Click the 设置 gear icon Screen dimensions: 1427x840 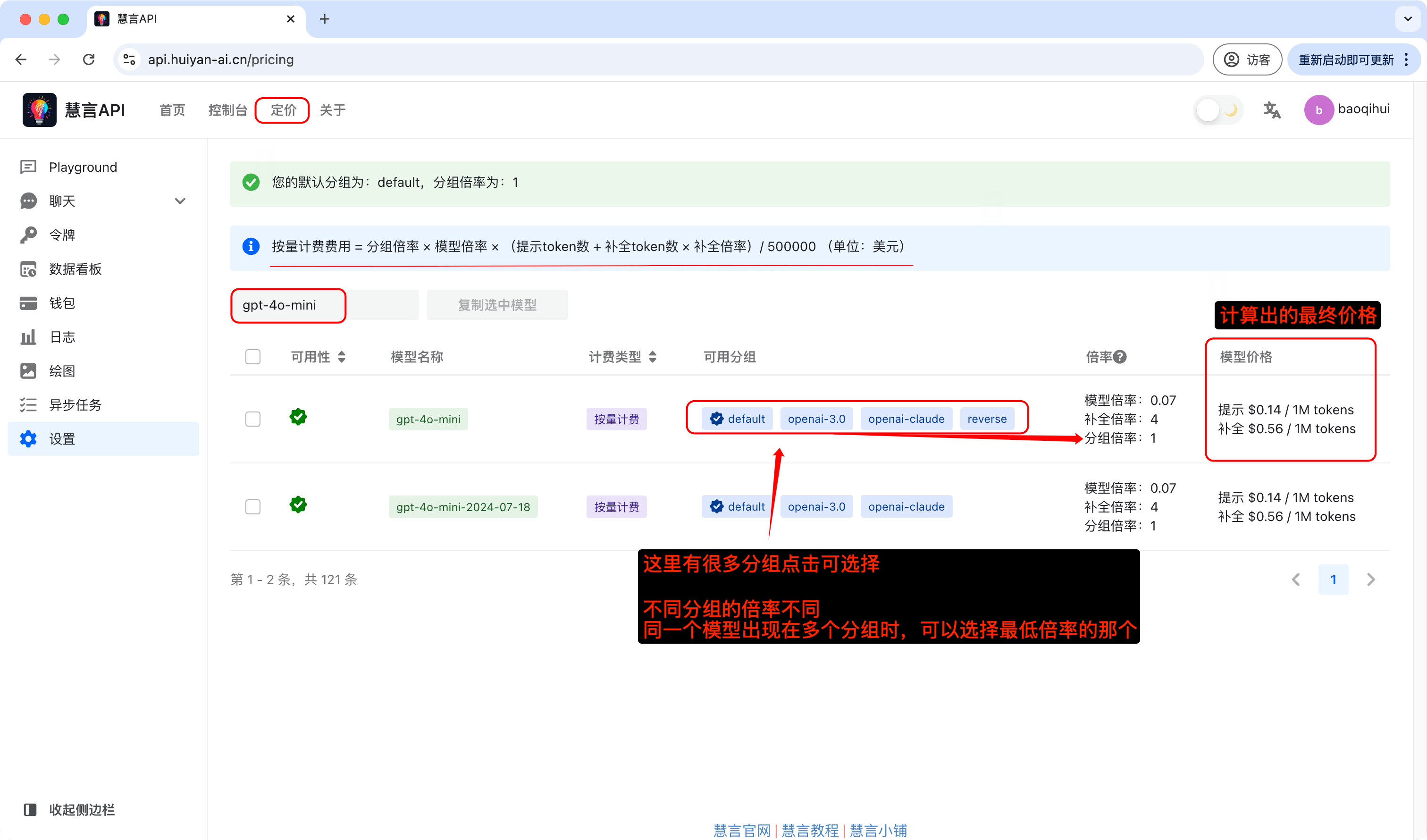[x=28, y=439]
